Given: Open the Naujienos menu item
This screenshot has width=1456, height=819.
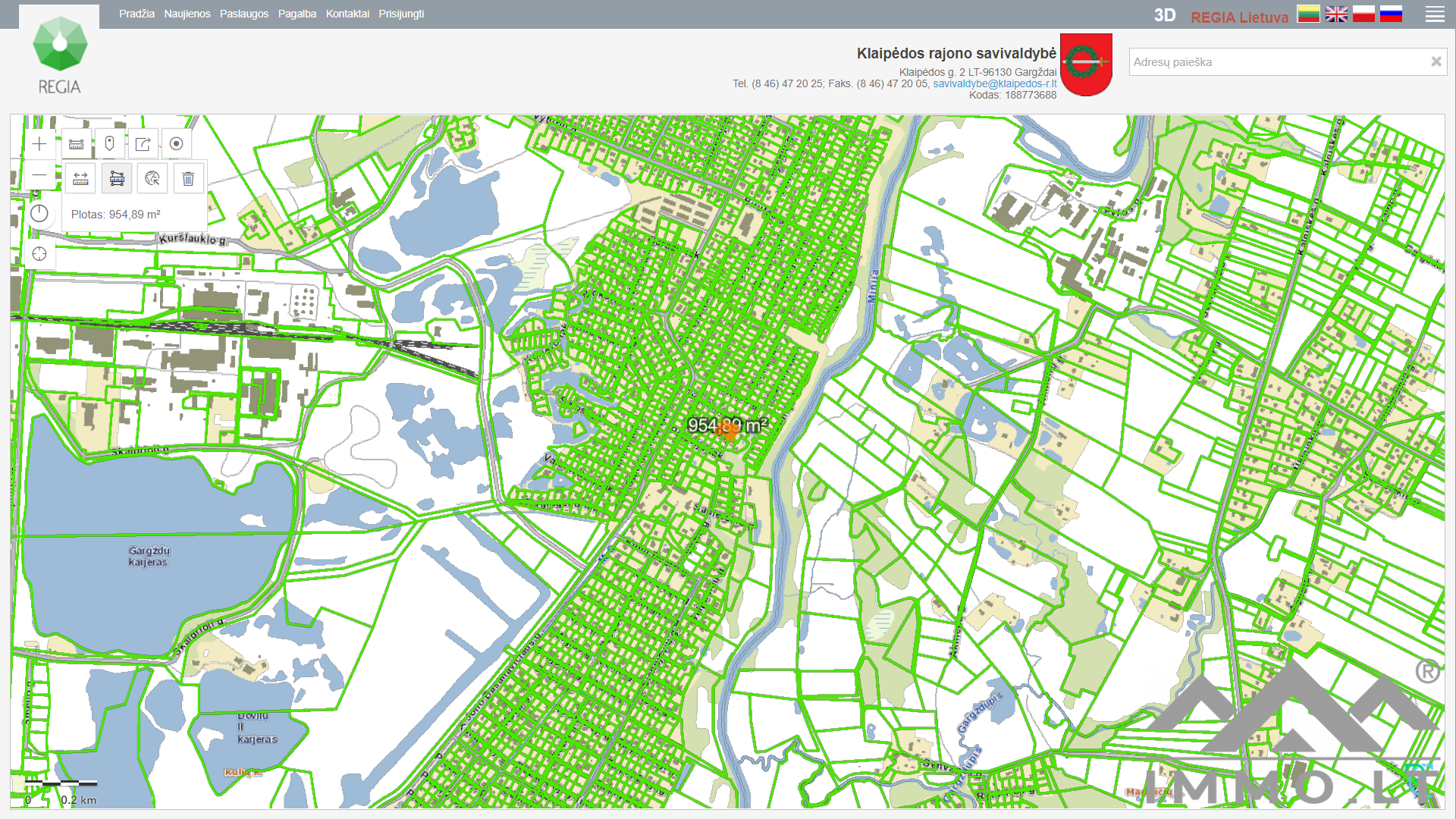Looking at the screenshot, I should pos(187,14).
